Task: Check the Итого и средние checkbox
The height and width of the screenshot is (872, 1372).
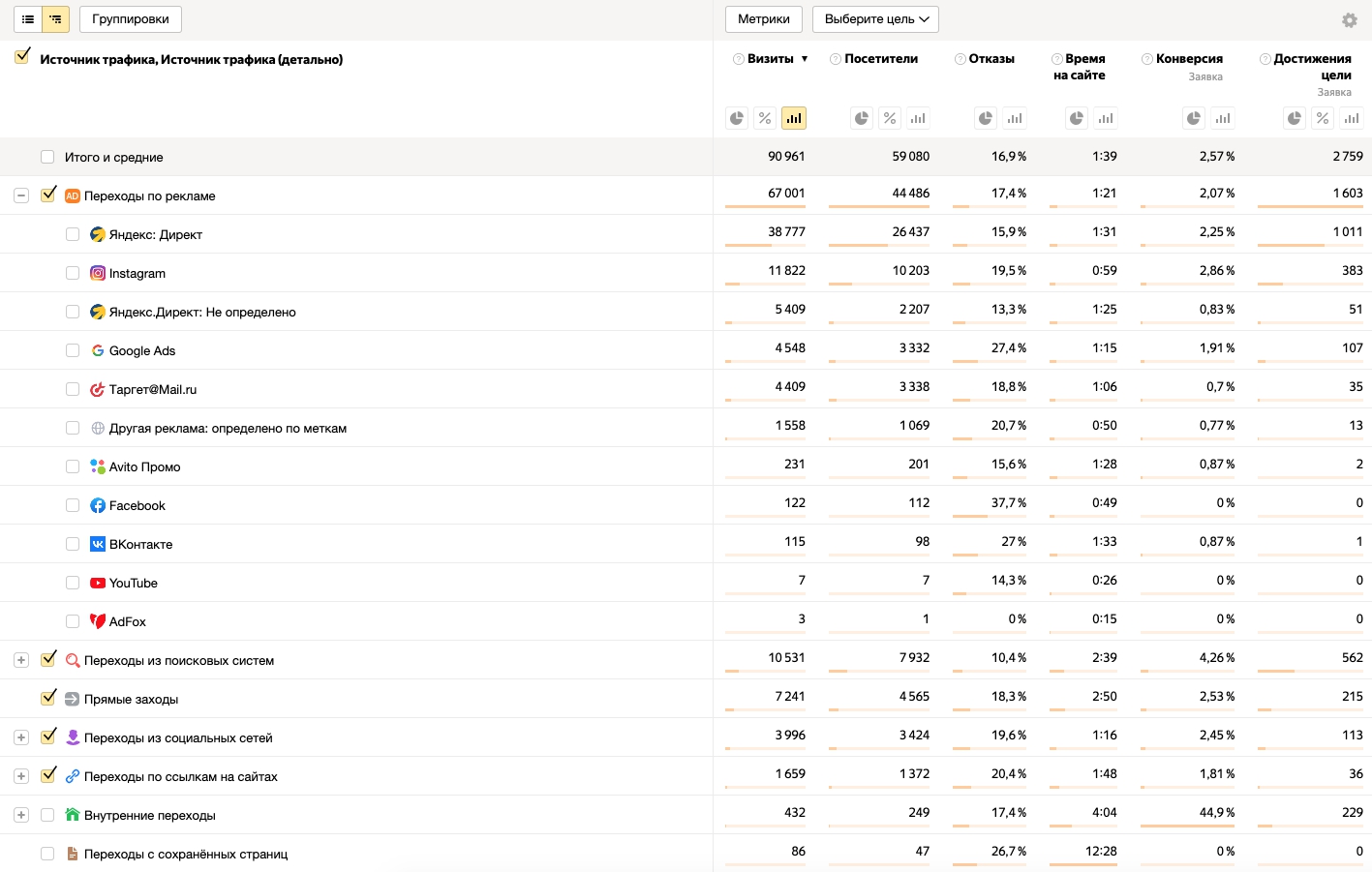Action: click(47, 157)
